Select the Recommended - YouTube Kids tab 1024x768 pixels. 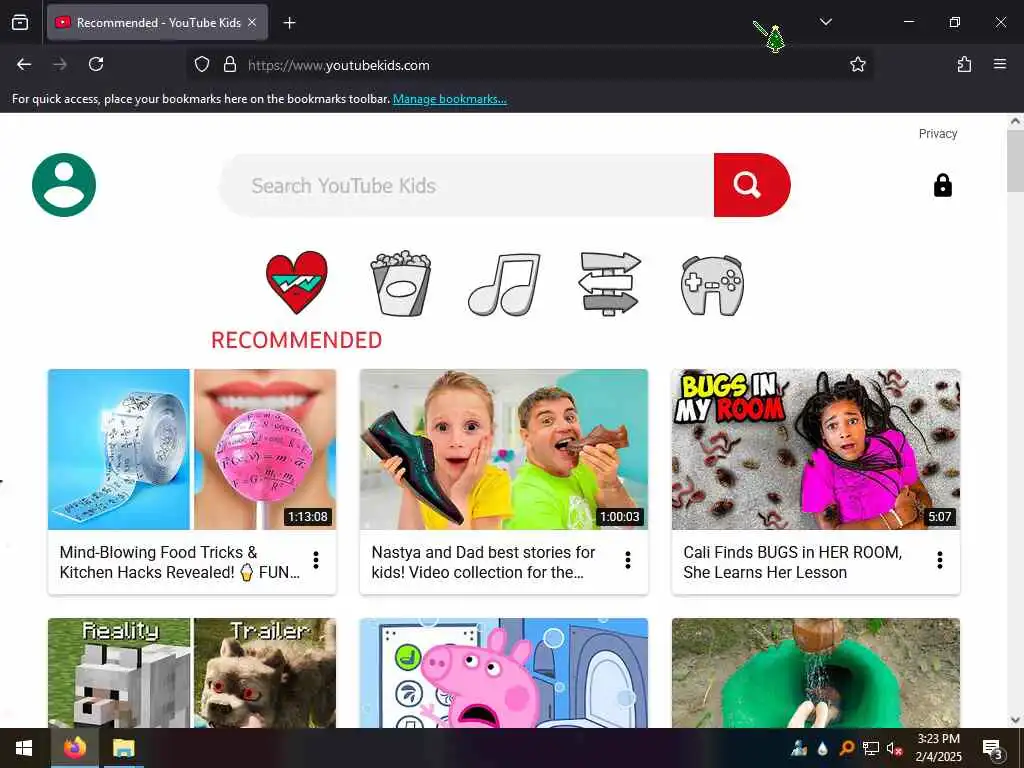(157, 22)
